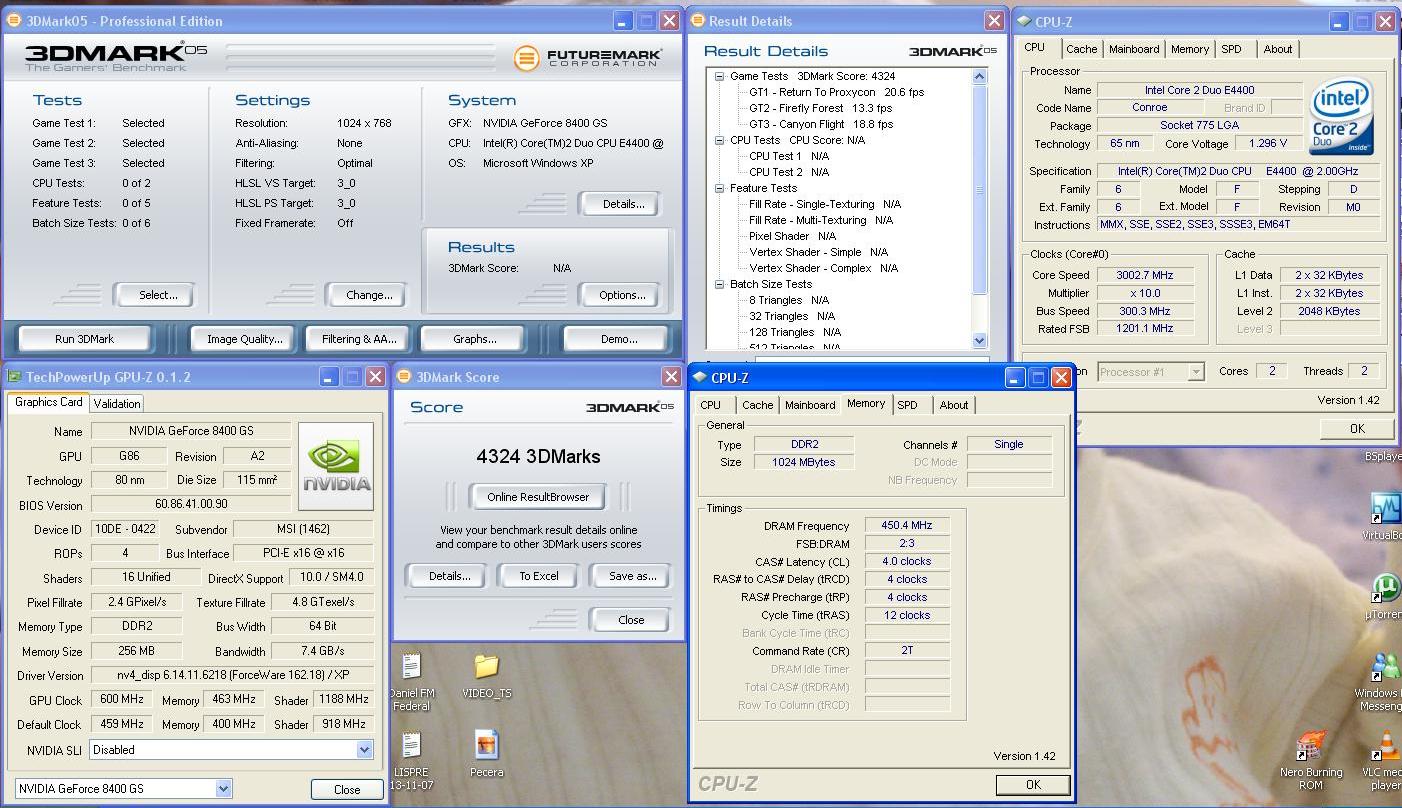Open SPD tab in front CPU-Z window
The width and height of the screenshot is (1402, 808).
[x=907, y=405]
